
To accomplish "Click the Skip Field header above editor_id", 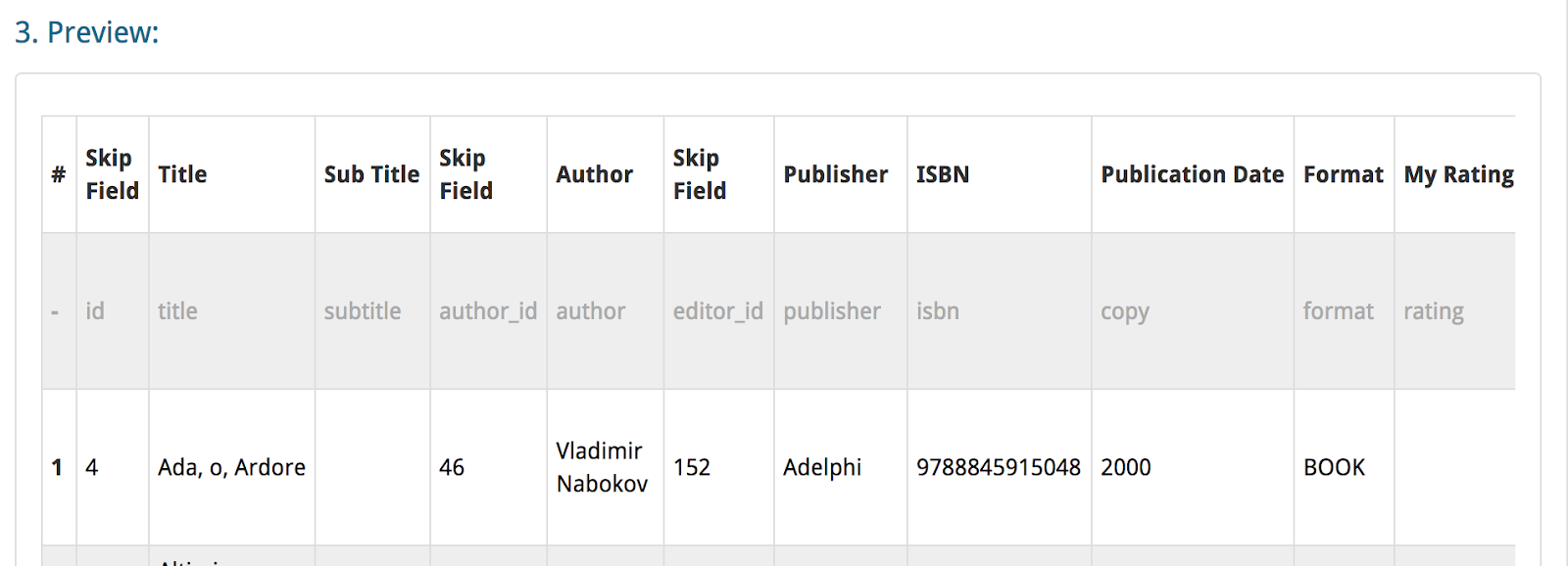I will pos(700,174).
